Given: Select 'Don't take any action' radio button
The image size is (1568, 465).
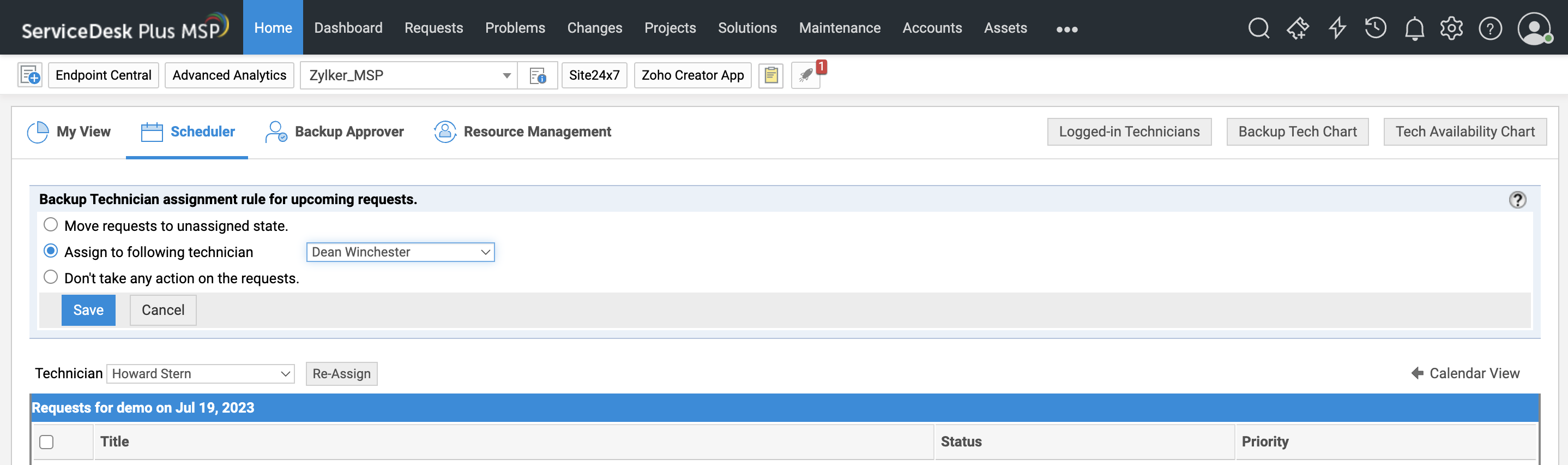Looking at the screenshot, I should (x=51, y=277).
